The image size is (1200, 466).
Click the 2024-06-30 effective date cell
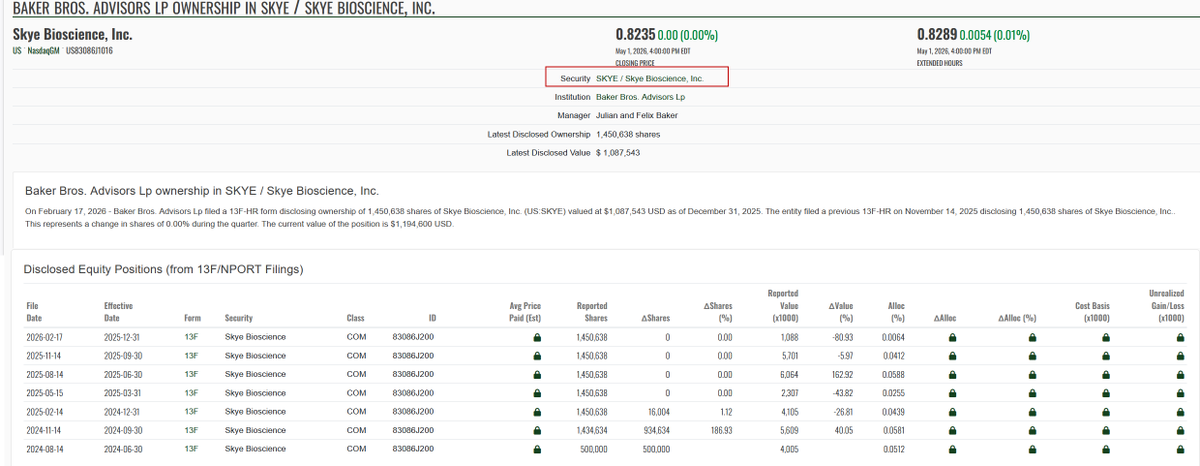(x=122, y=450)
